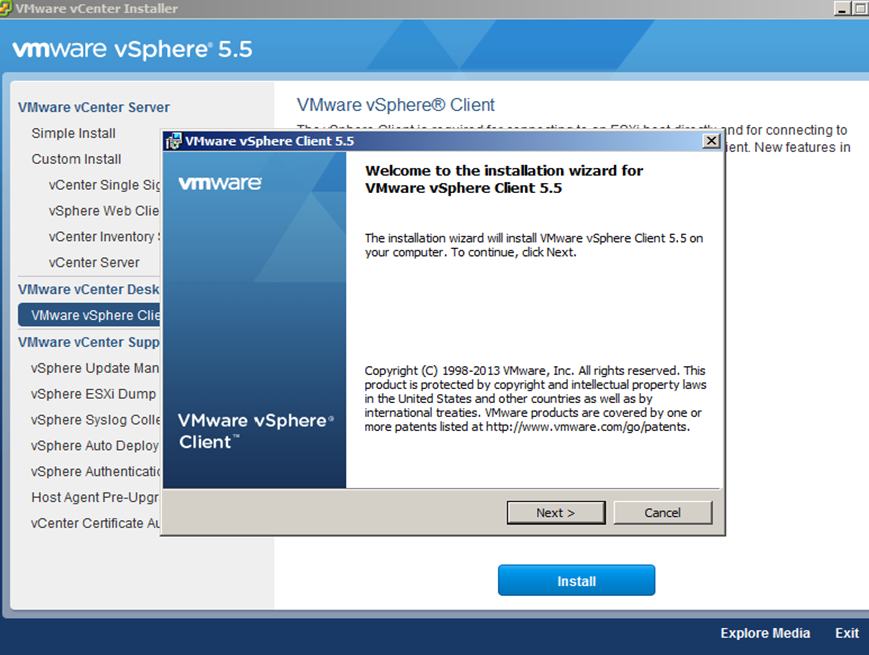This screenshot has height=655, width=869.
Task: Click the VMware vCenter Desktop Client heading
Action: click(89, 289)
